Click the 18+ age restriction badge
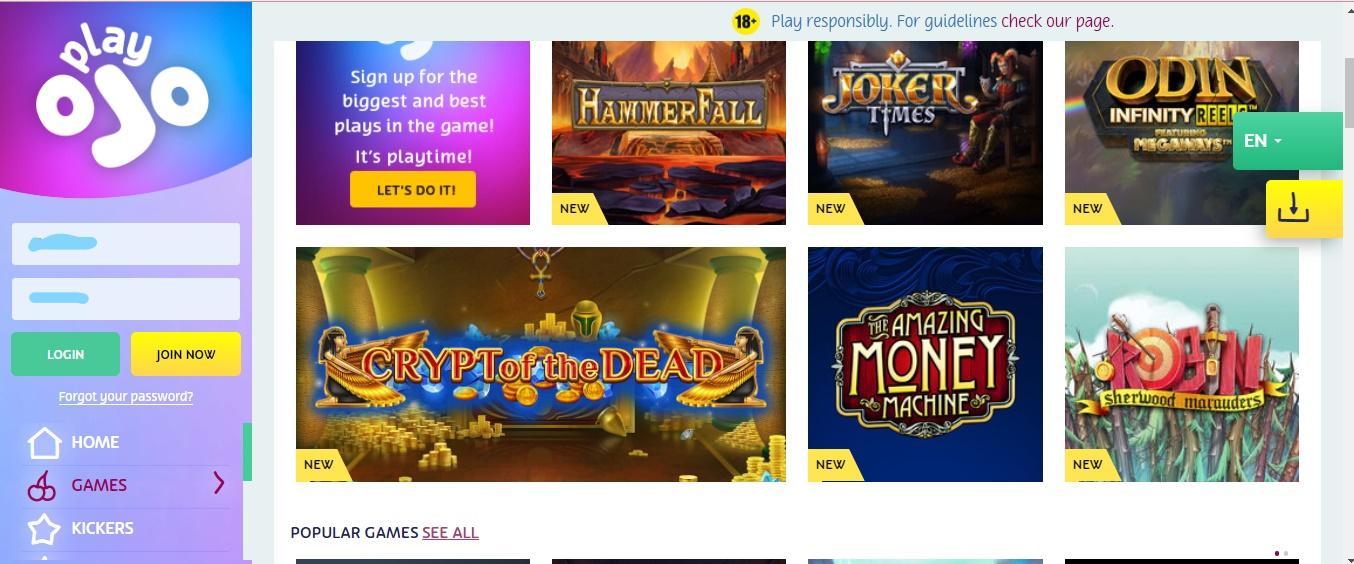1354x564 pixels. point(746,21)
